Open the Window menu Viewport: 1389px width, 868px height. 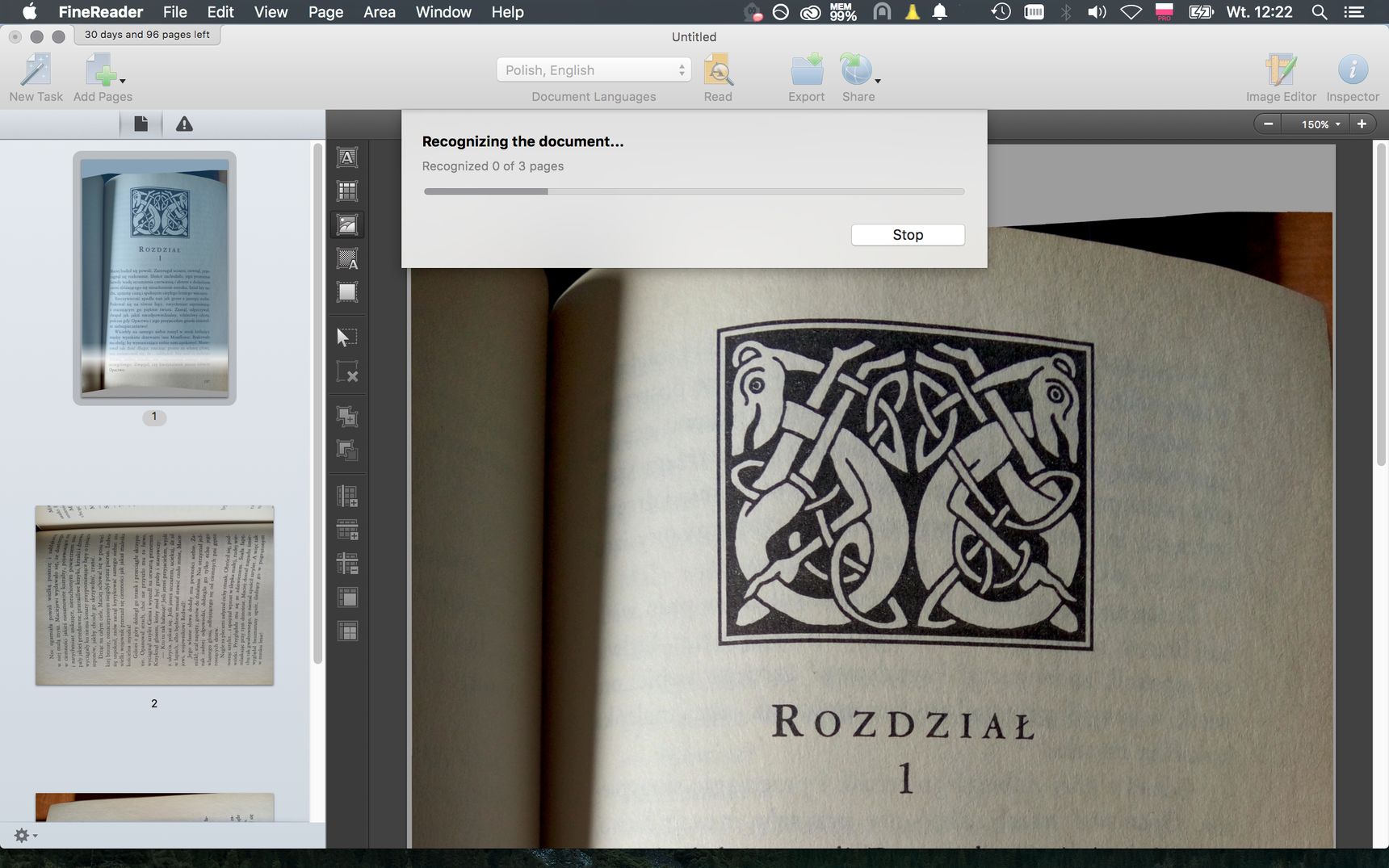tap(443, 12)
